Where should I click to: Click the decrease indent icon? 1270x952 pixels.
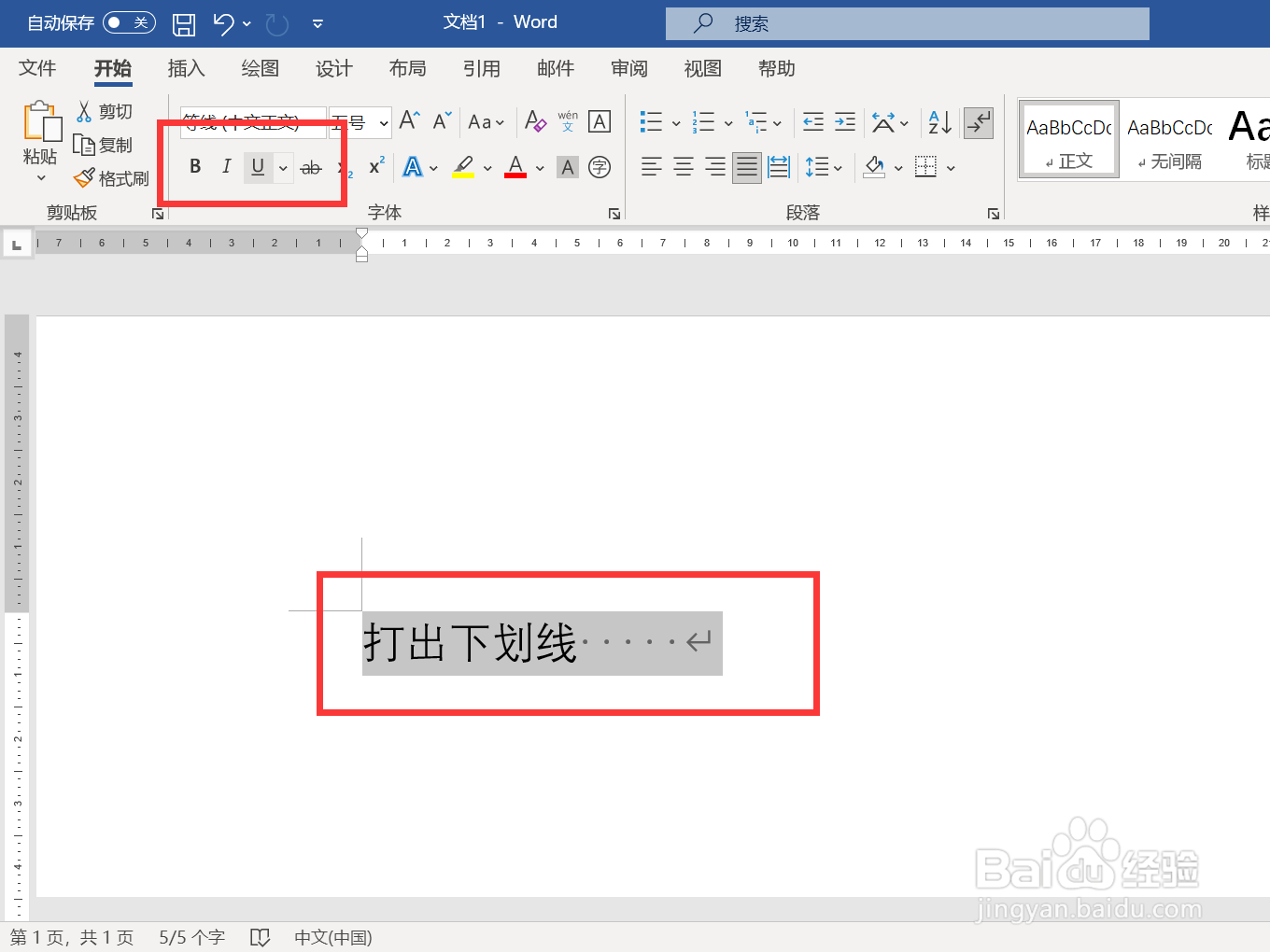point(813,121)
